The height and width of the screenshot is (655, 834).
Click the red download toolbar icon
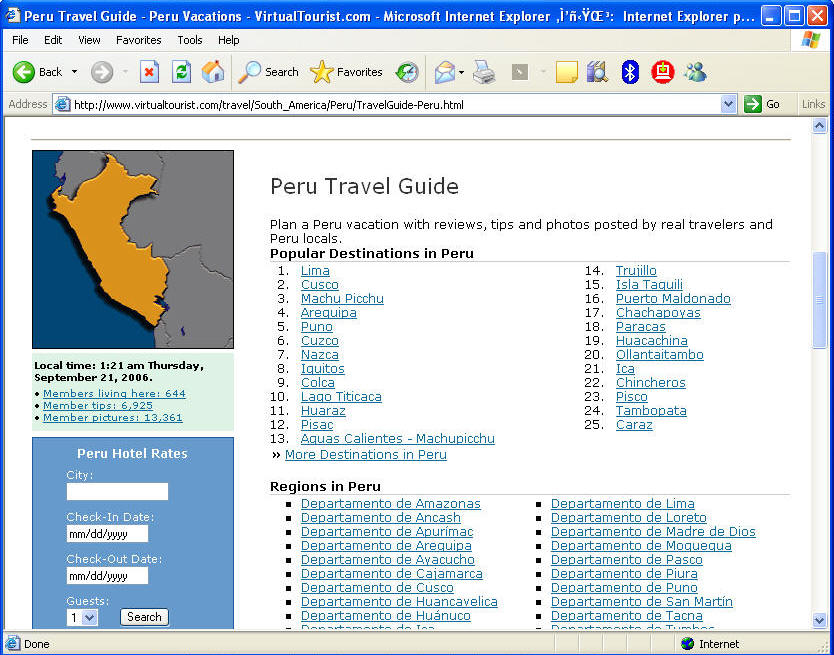point(663,72)
